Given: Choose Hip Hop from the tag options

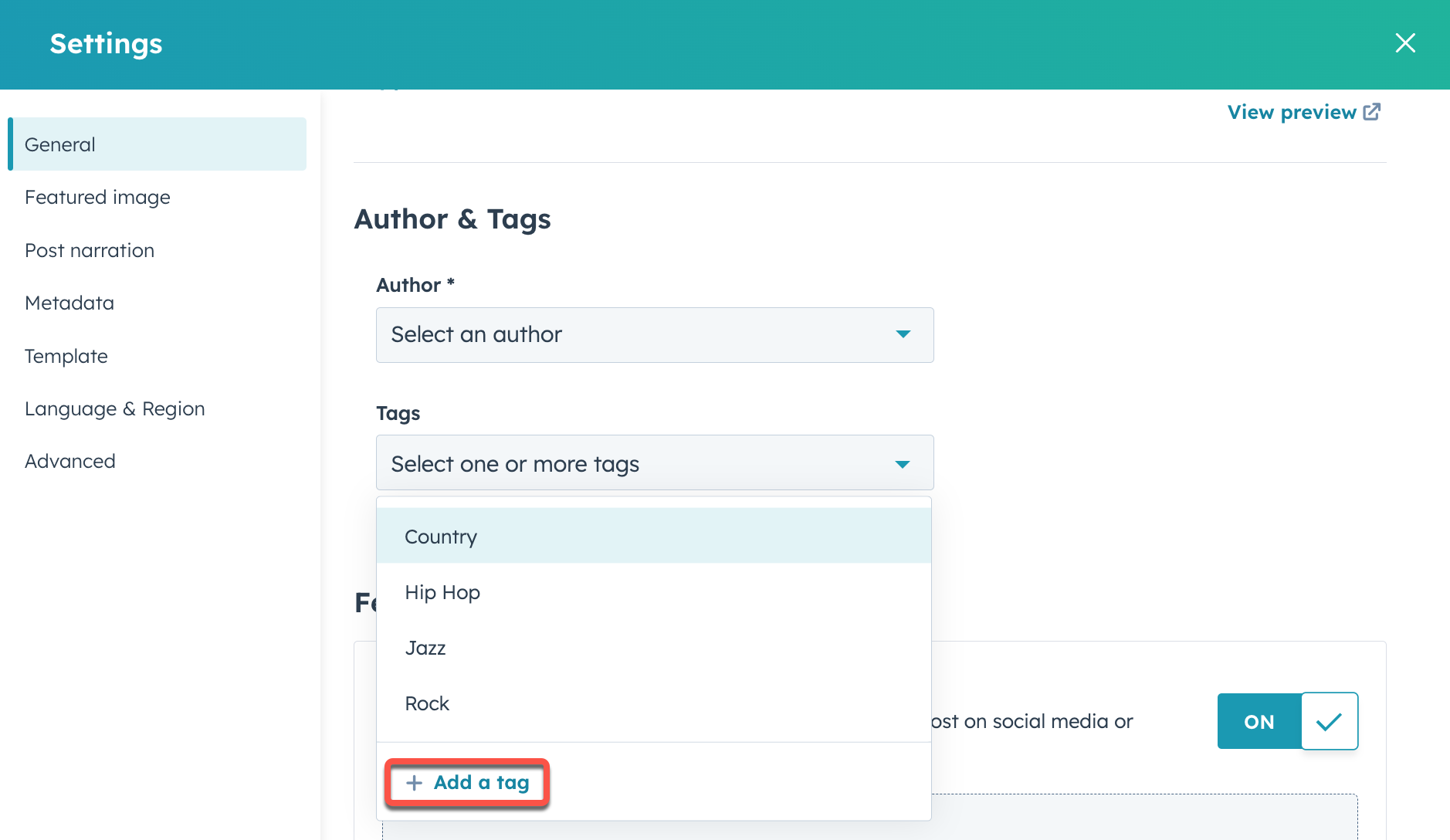Looking at the screenshot, I should (x=442, y=592).
